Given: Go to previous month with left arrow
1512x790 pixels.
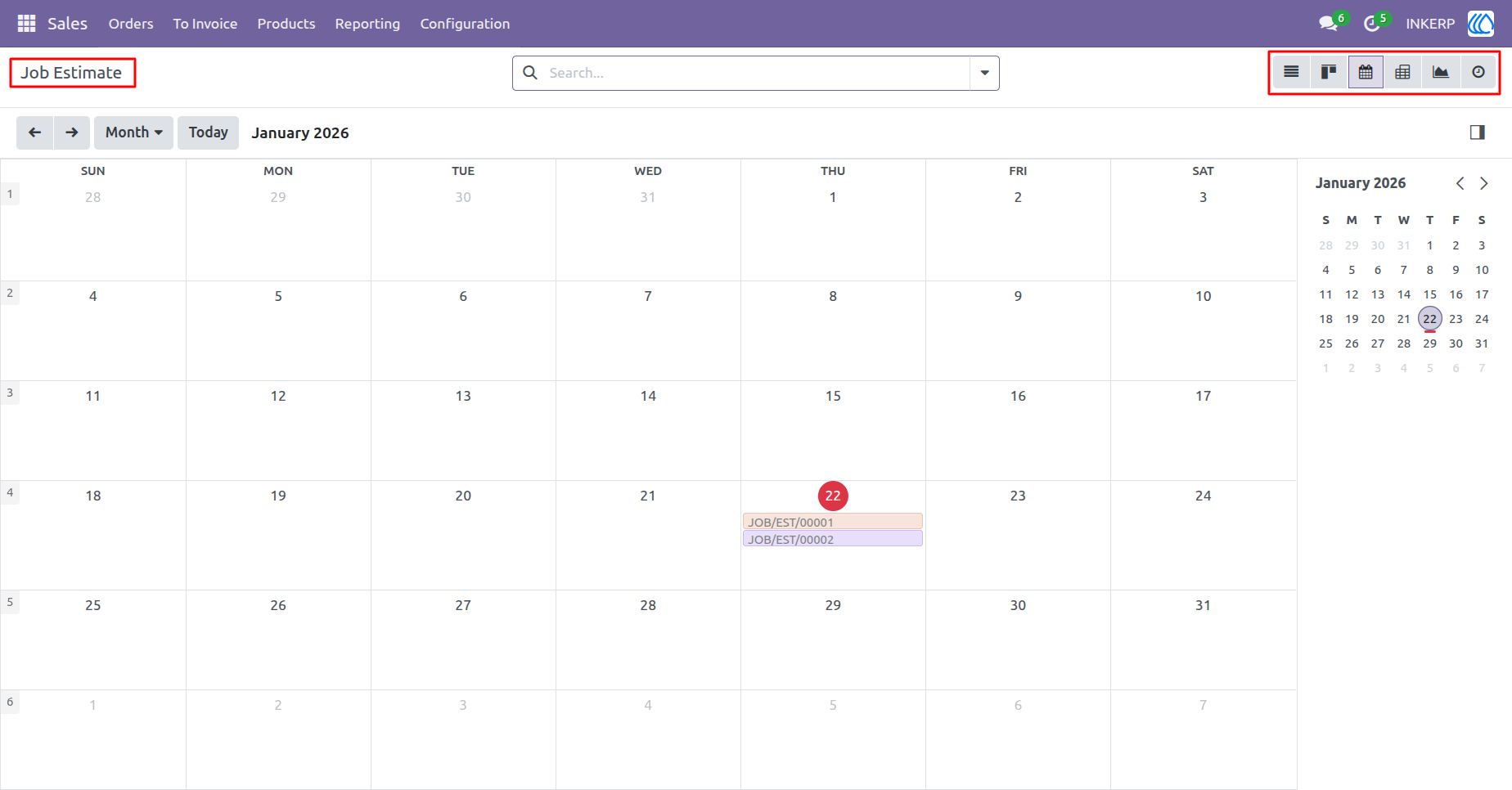Looking at the screenshot, I should tap(34, 132).
